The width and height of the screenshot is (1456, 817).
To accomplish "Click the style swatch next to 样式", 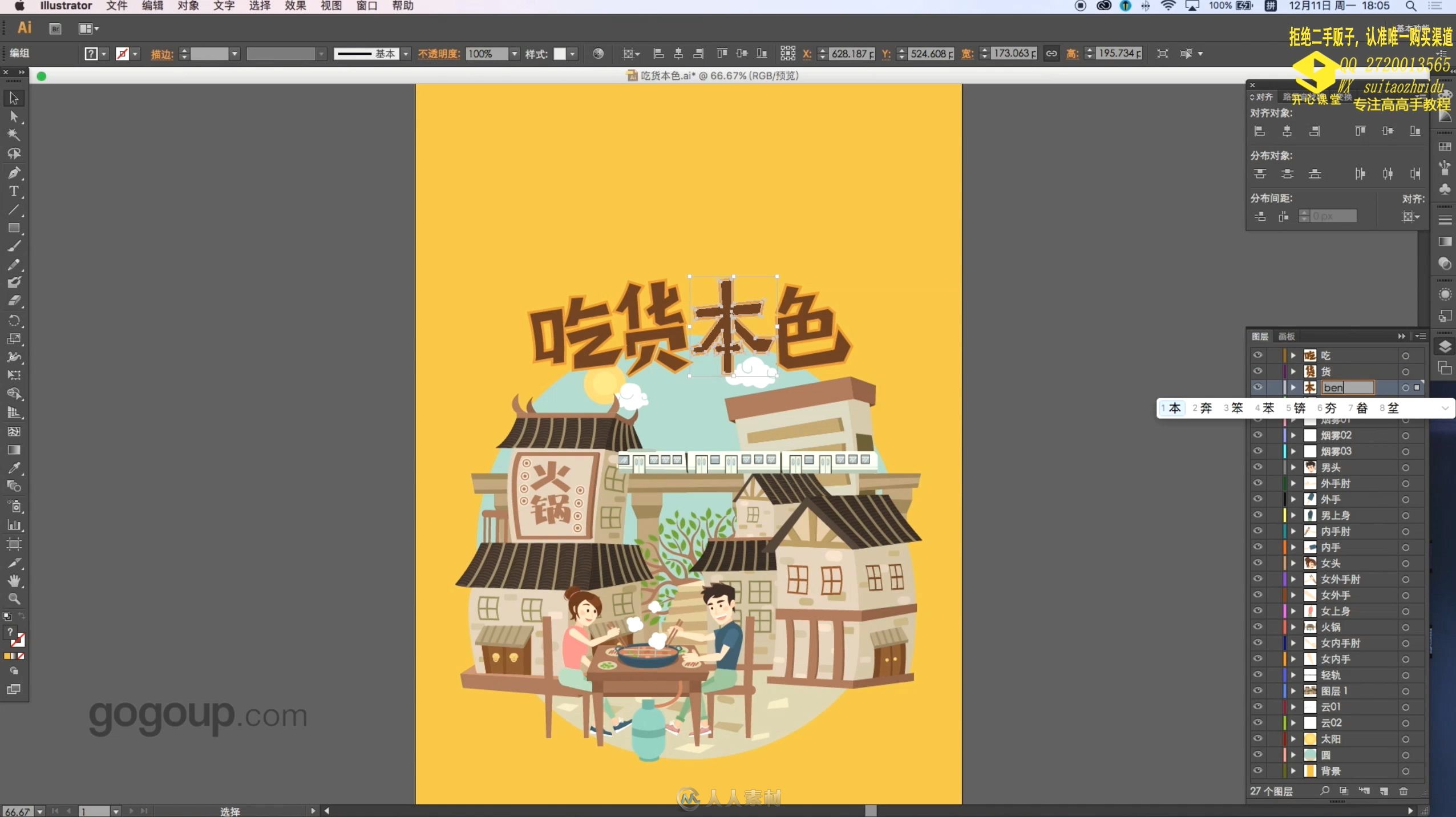I will [560, 54].
